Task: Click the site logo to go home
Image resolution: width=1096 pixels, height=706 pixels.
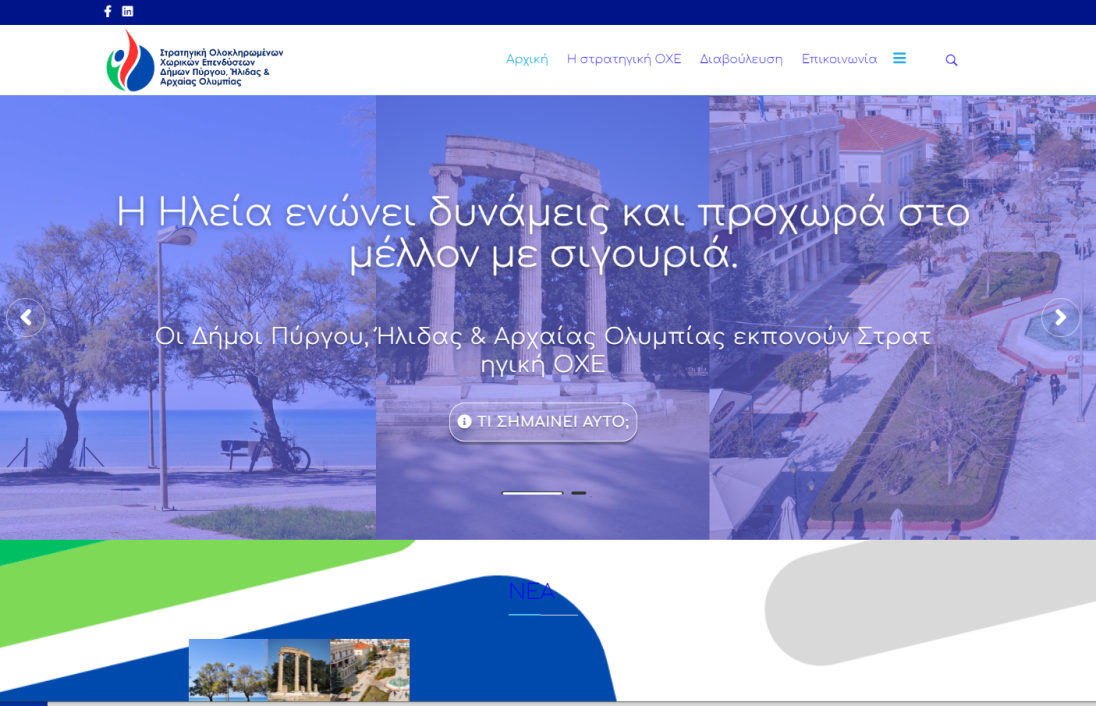Action: pyautogui.click(x=191, y=60)
